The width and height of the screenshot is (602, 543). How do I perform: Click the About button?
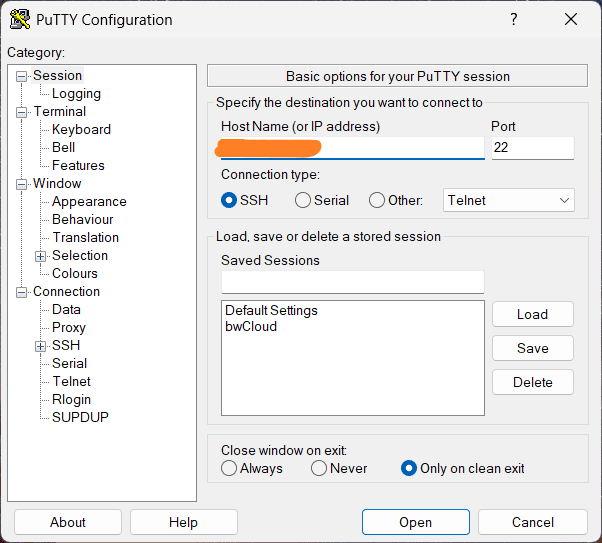coord(68,522)
